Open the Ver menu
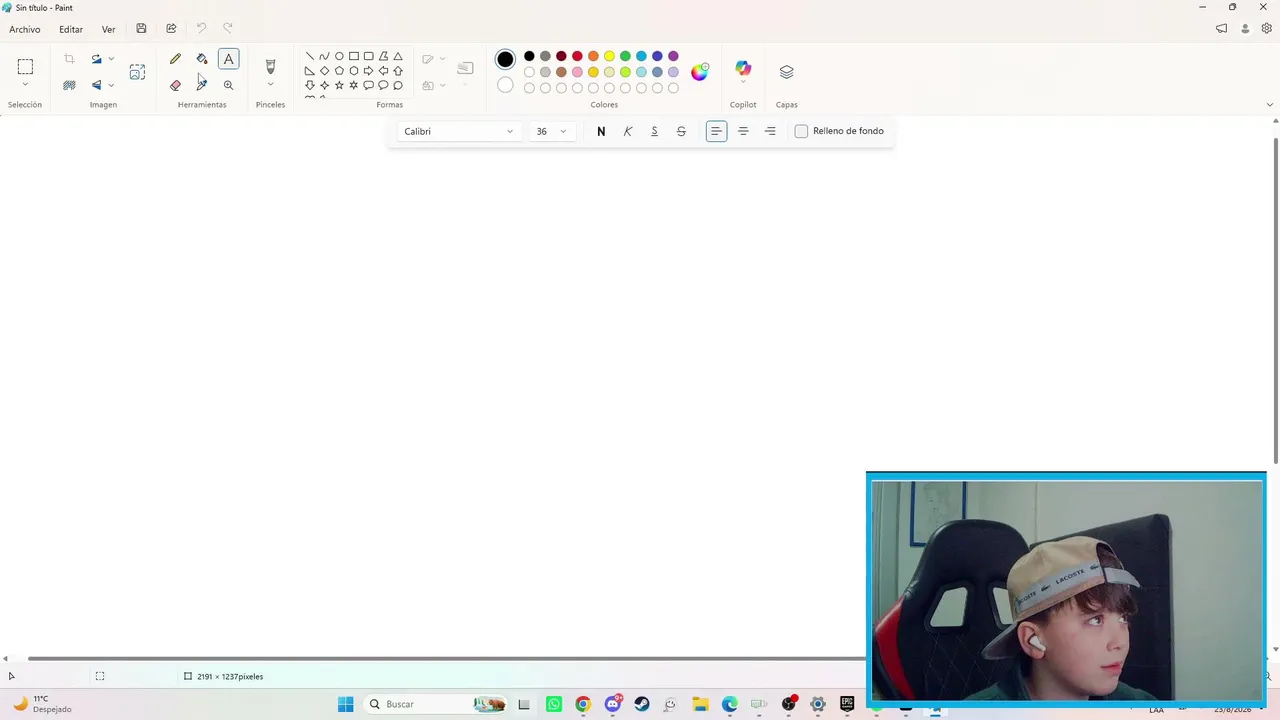This screenshot has height=720, width=1280. (108, 29)
